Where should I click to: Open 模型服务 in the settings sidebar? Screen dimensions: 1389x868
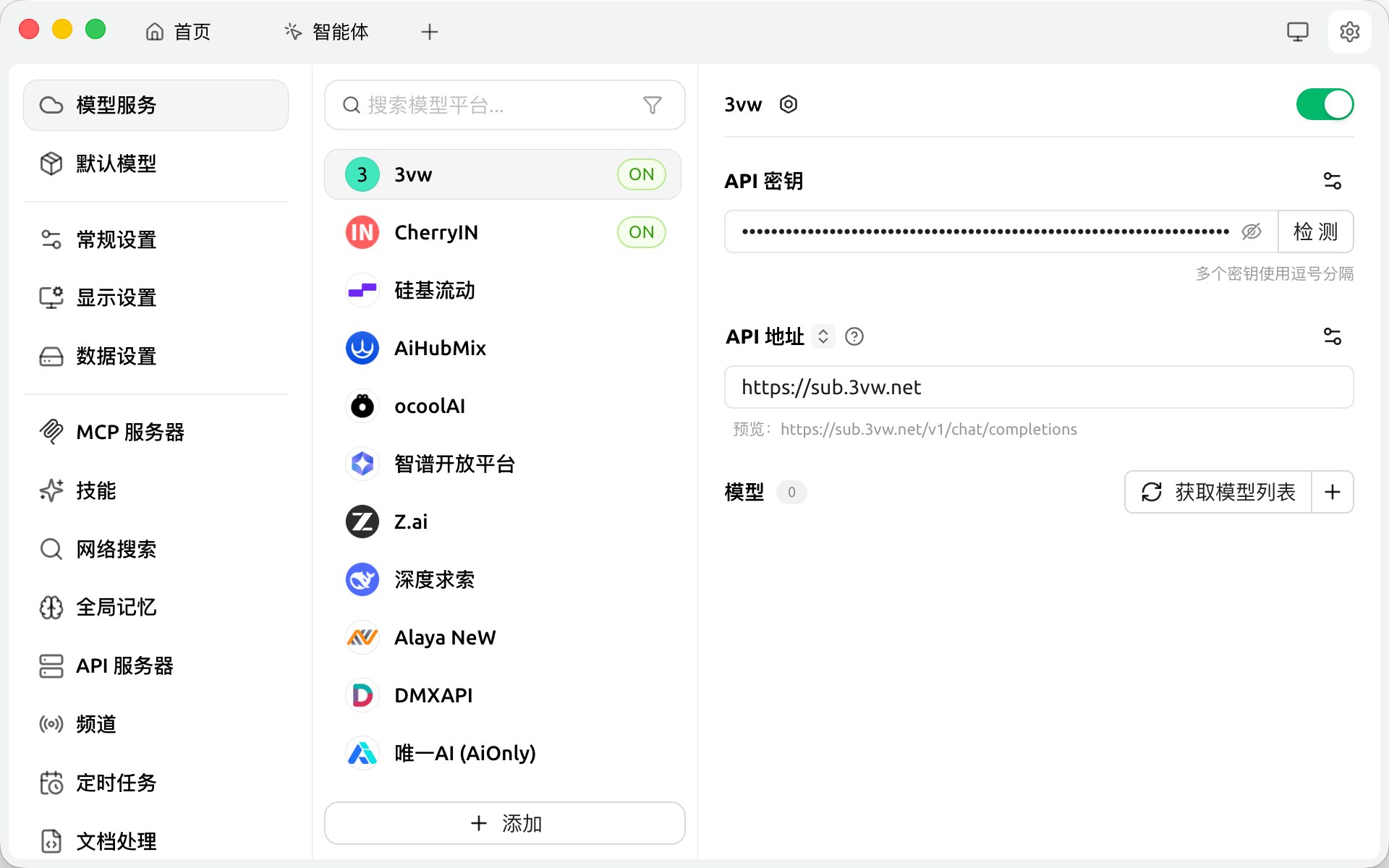pyautogui.click(x=156, y=105)
